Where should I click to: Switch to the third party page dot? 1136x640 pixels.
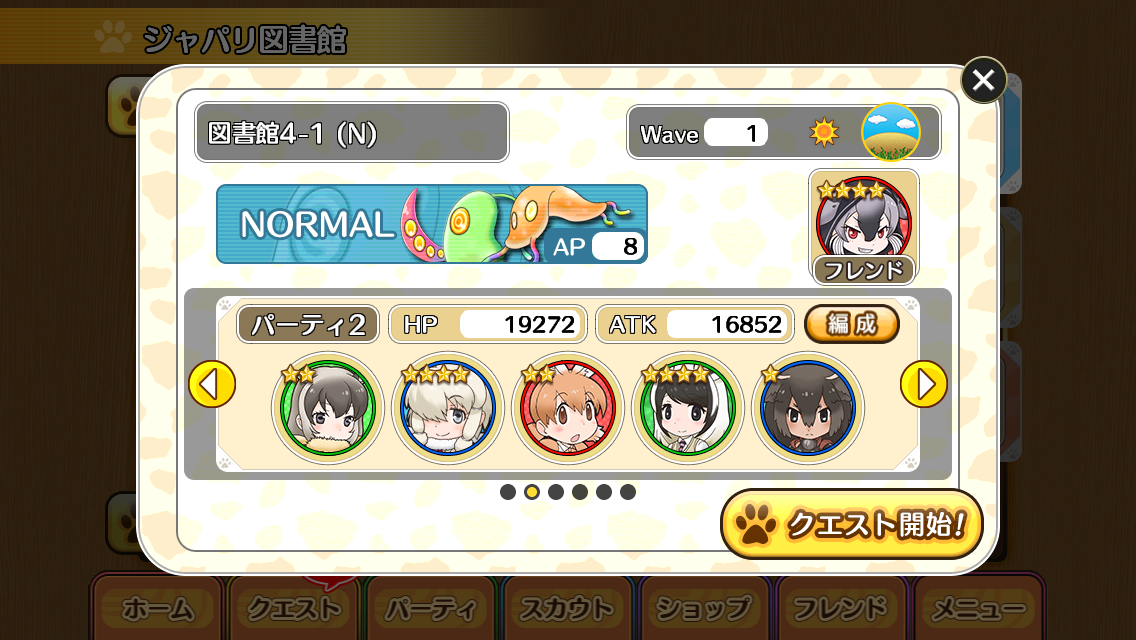click(x=556, y=492)
